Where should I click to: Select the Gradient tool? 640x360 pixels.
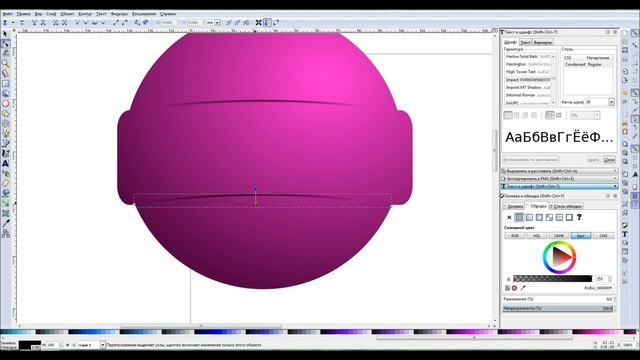coord(5,204)
